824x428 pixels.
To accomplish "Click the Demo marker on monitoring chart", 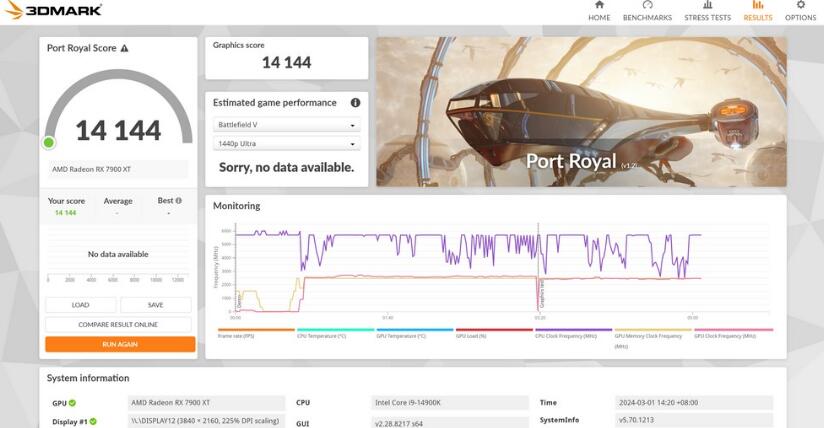I will point(239,302).
